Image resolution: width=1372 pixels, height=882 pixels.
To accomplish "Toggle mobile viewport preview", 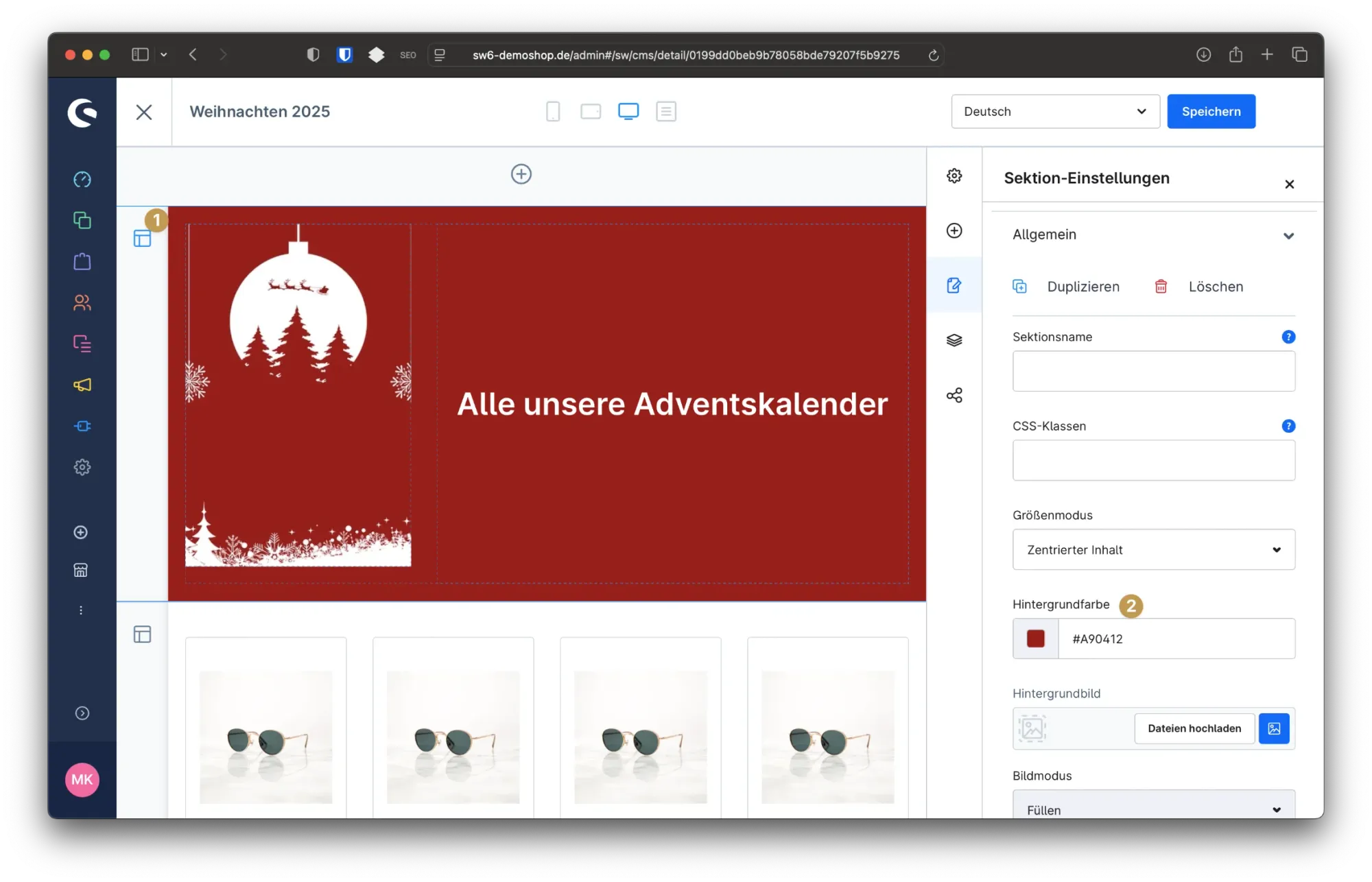I will coord(553,111).
